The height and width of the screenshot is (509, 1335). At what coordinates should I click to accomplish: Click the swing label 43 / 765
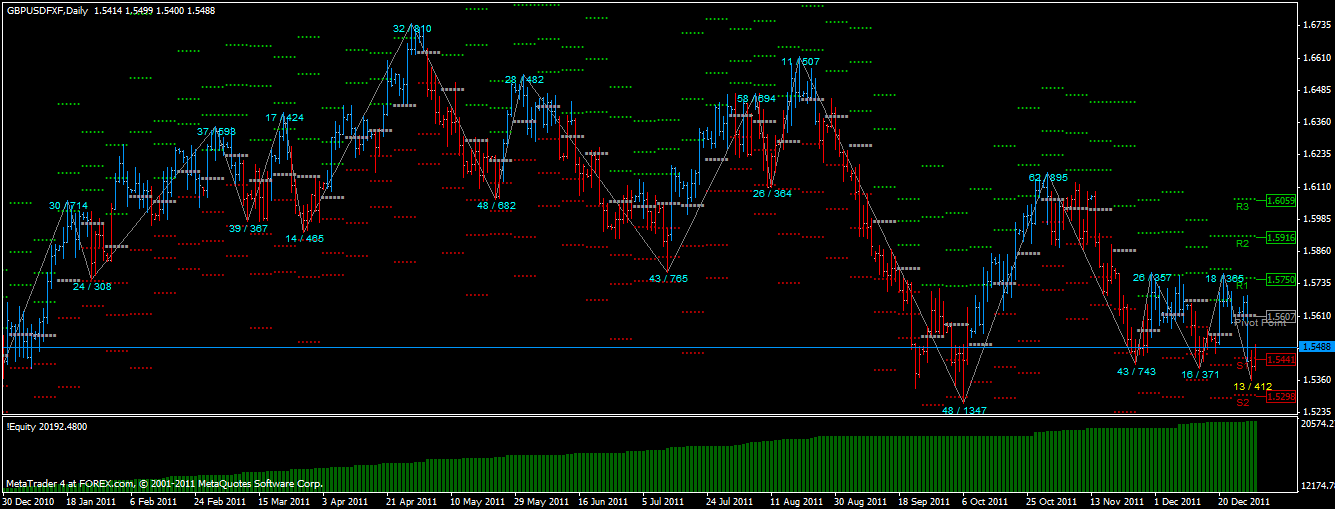(x=668, y=278)
